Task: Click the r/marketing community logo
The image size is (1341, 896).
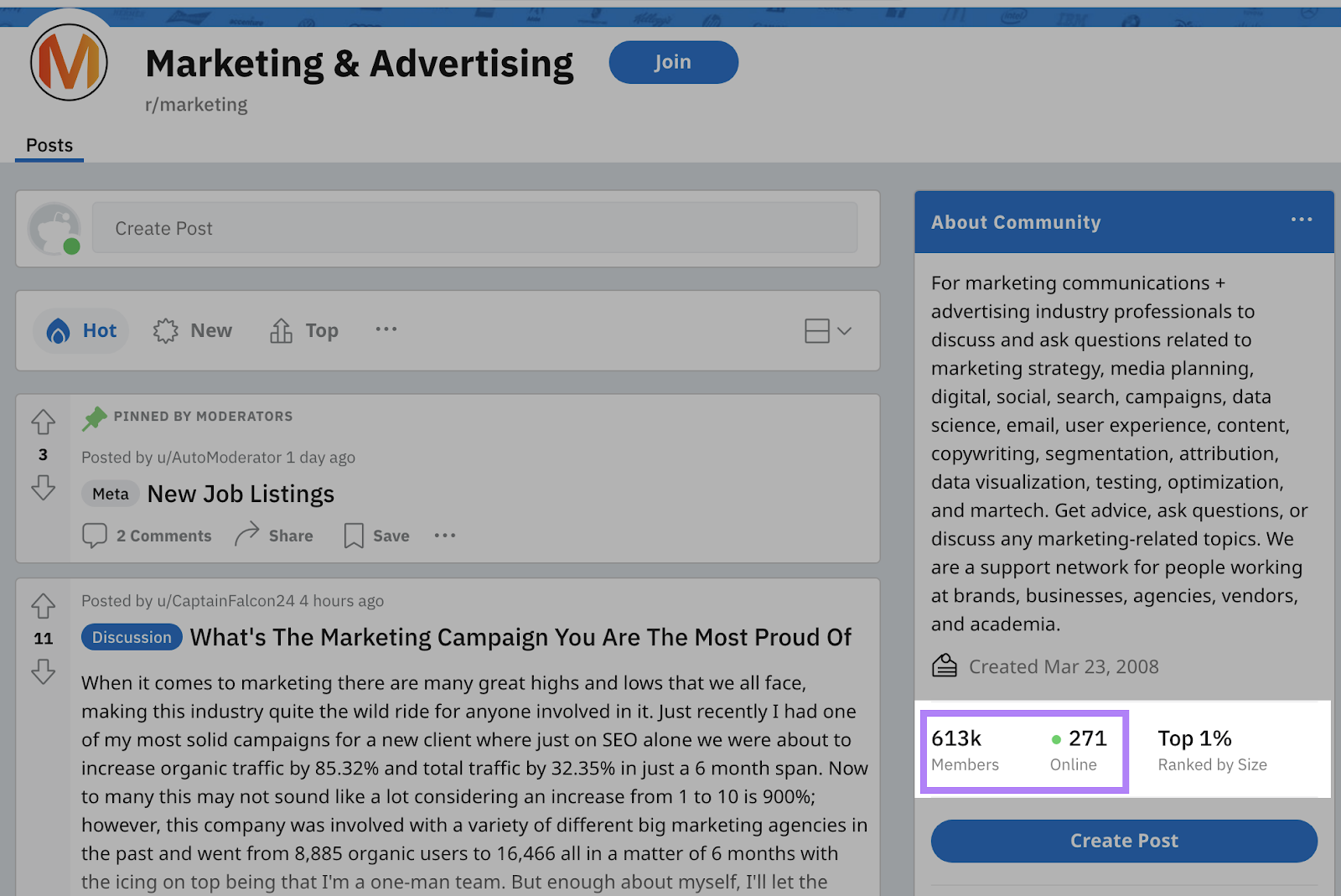Action: click(69, 63)
